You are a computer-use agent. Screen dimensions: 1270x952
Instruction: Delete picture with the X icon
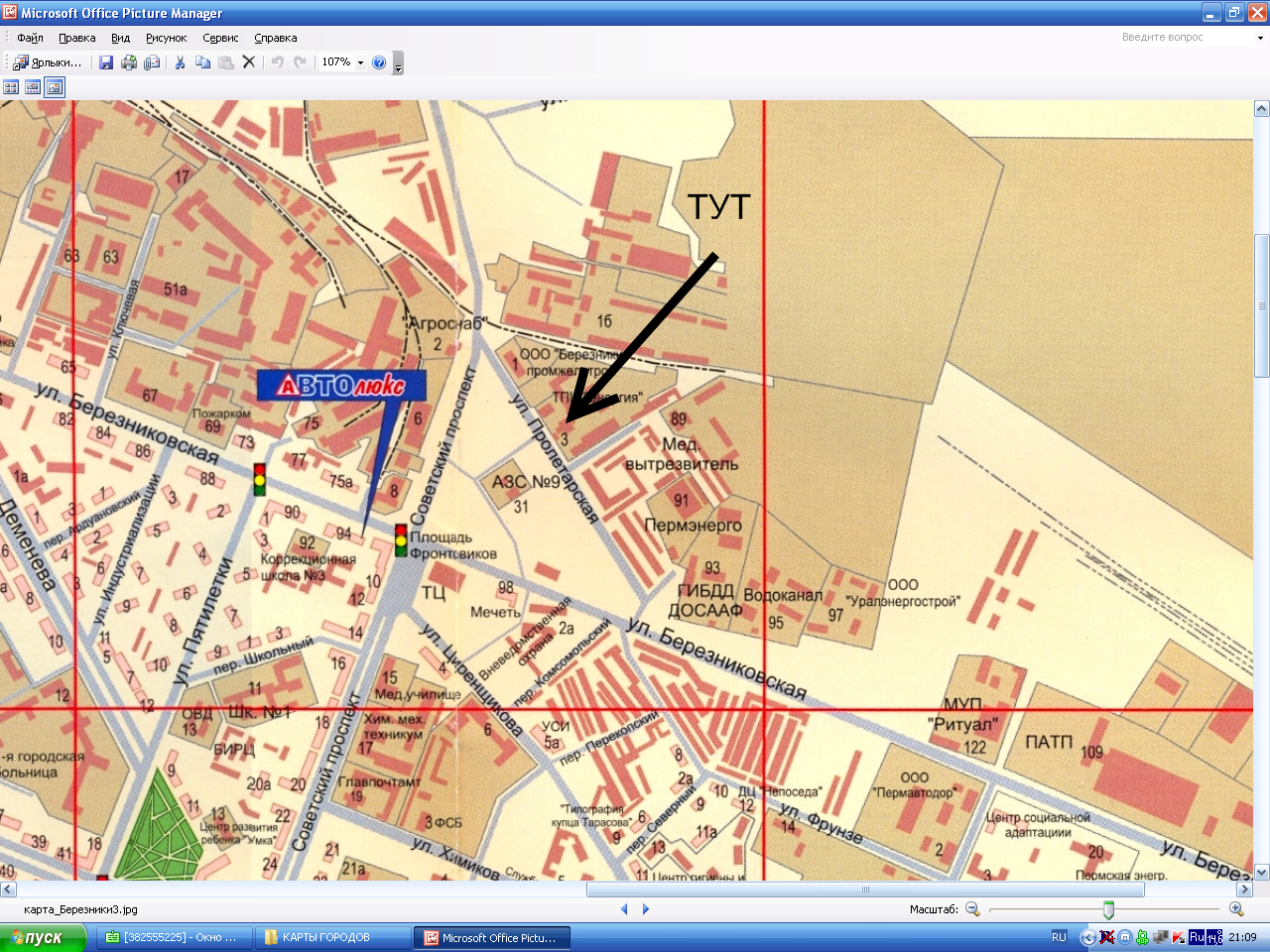point(249,62)
